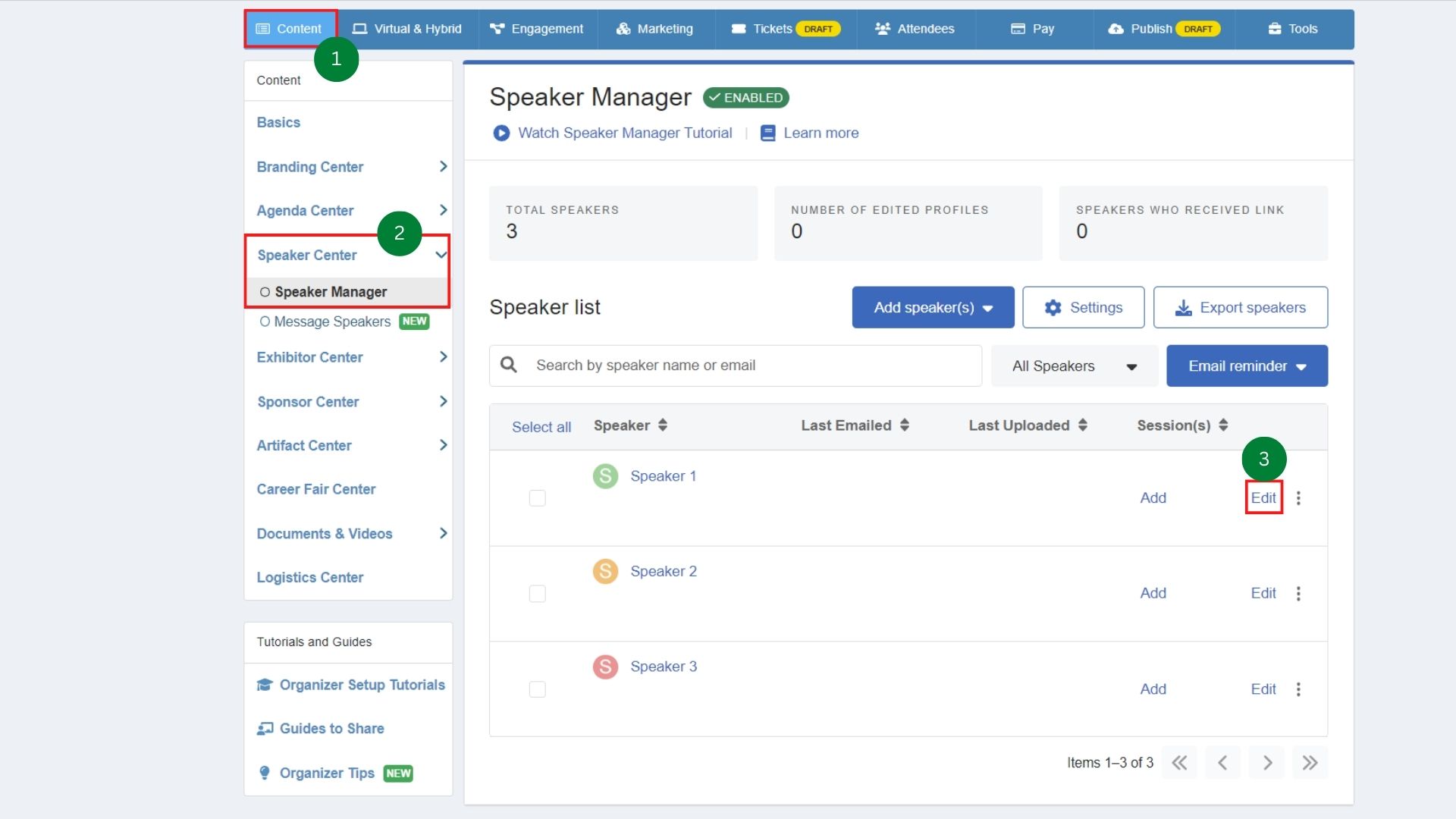Screen dimensions: 1456x819
Task: Click the search magnifier icon
Action: [509, 366]
